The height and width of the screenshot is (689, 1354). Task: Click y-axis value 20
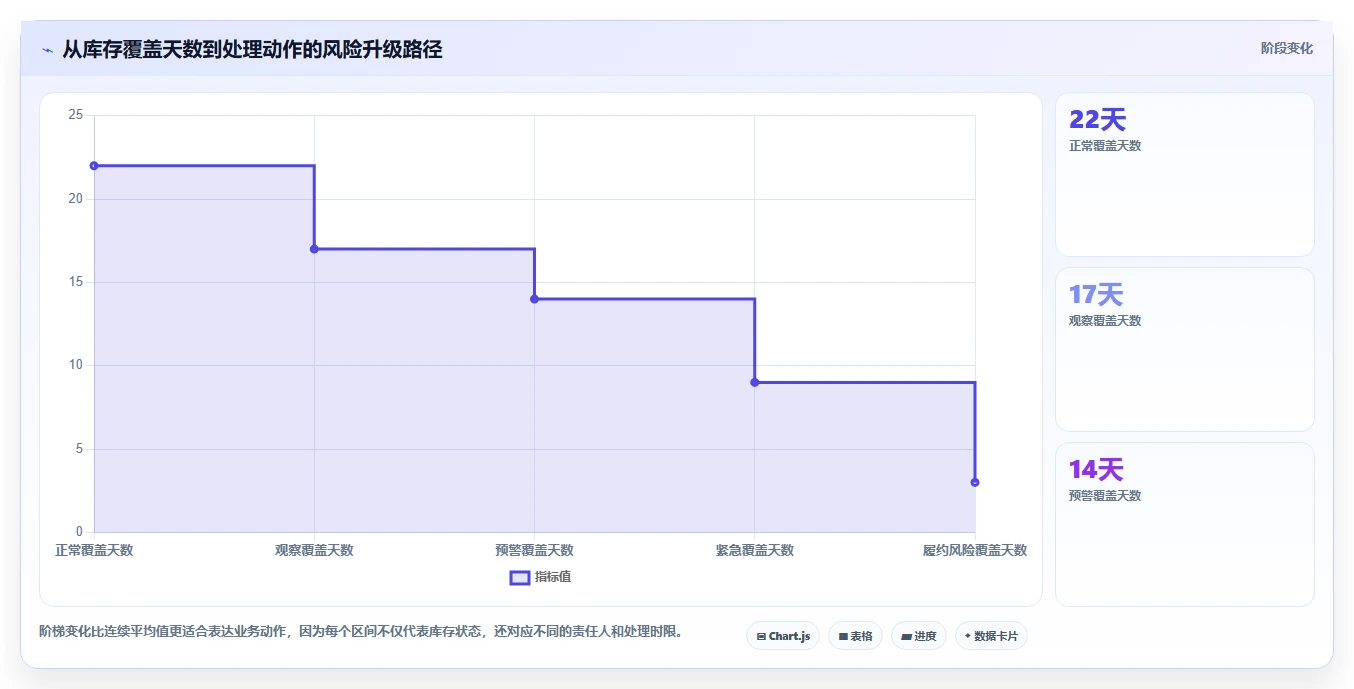75,199
